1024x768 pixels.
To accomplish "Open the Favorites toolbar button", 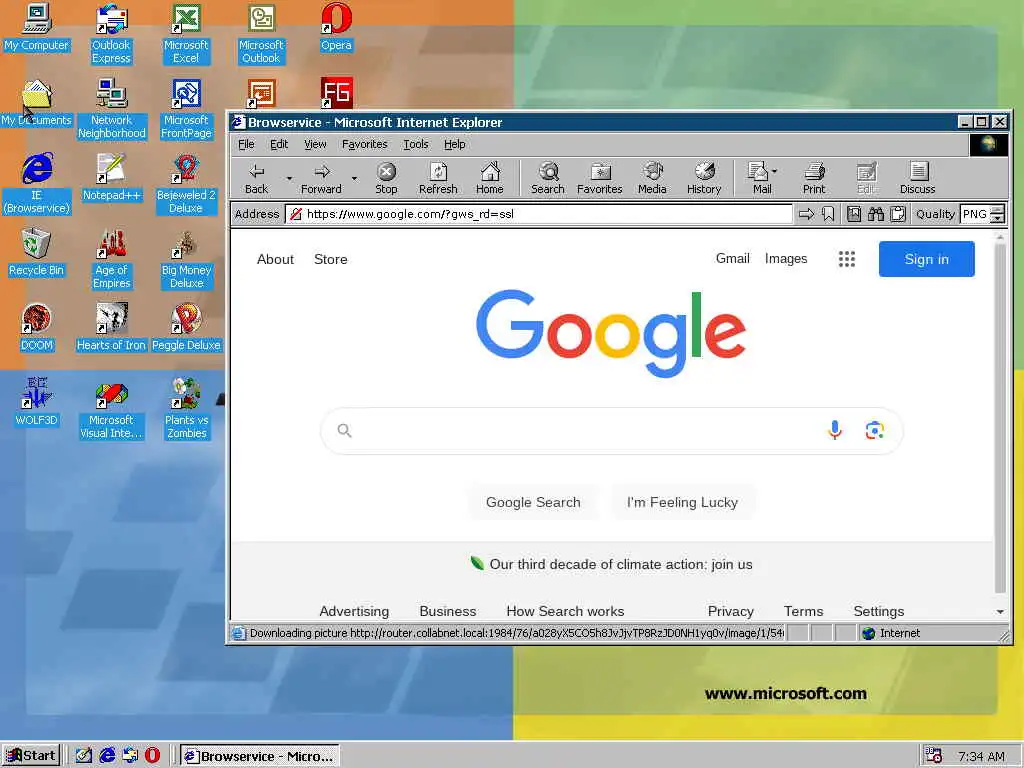I will pyautogui.click(x=600, y=178).
